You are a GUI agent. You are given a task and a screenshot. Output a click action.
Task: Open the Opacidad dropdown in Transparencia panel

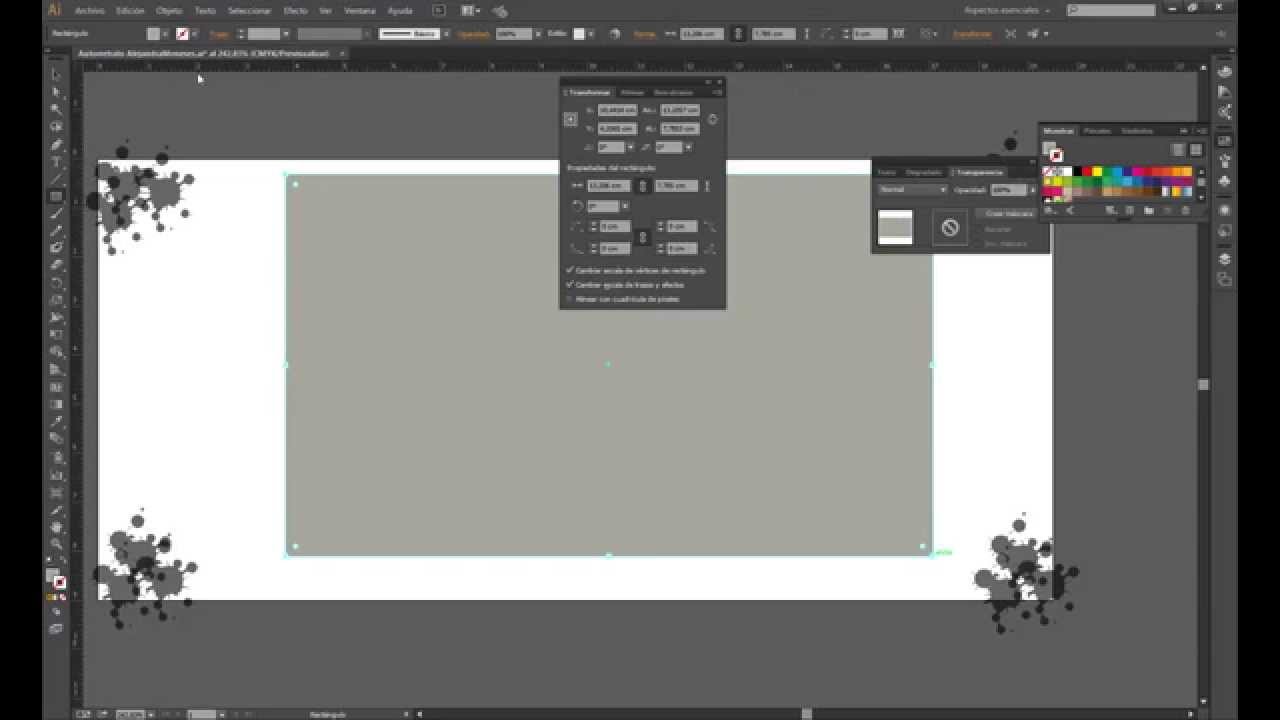(x=1033, y=189)
